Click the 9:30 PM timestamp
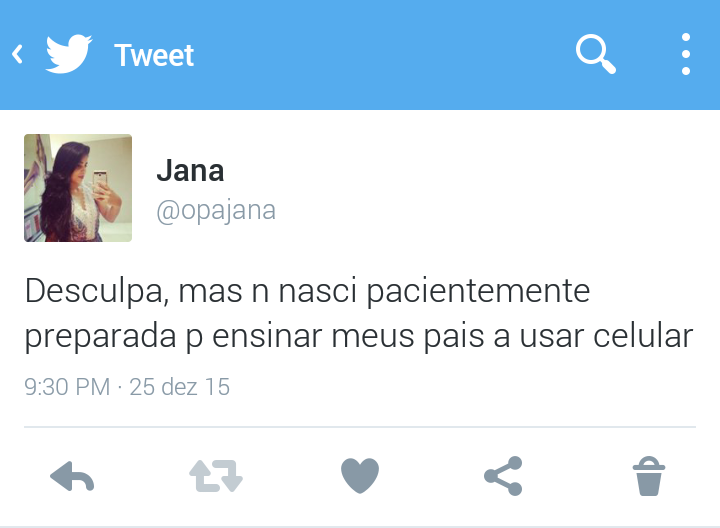Screen dimensions: 720x528 67,387
